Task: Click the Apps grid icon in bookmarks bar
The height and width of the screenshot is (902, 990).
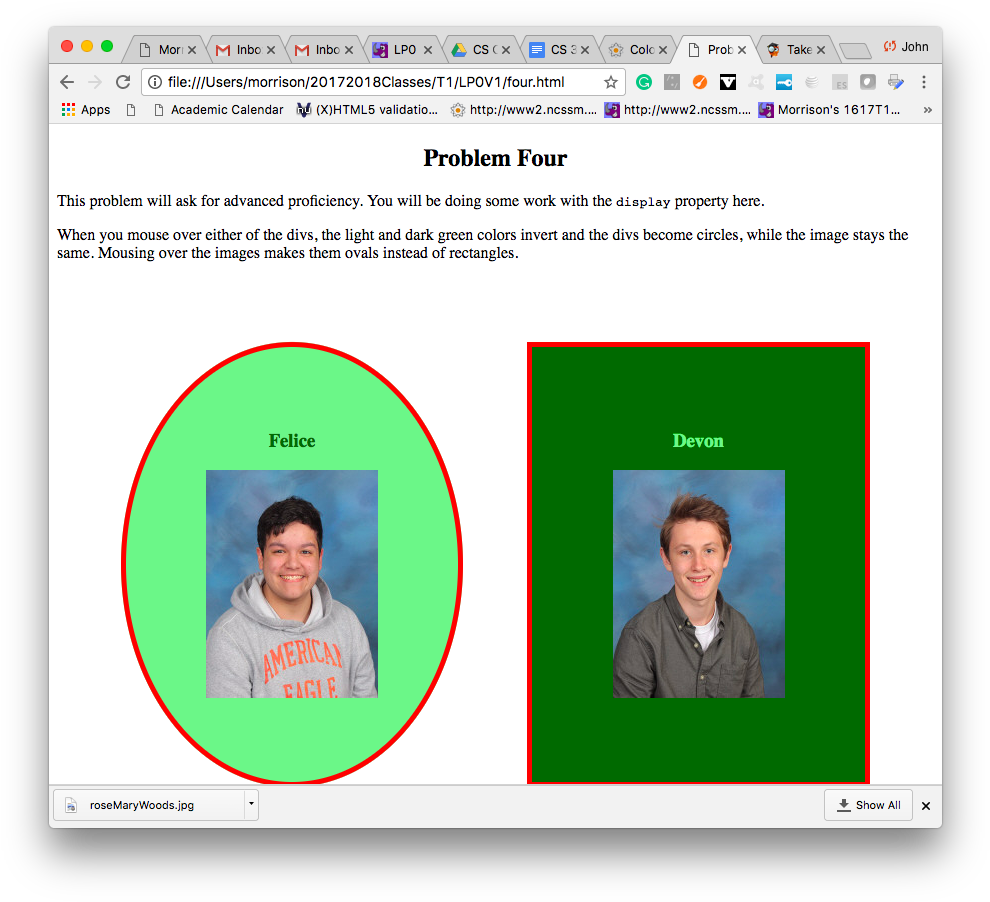Action: pyautogui.click(x=68, y=110)
